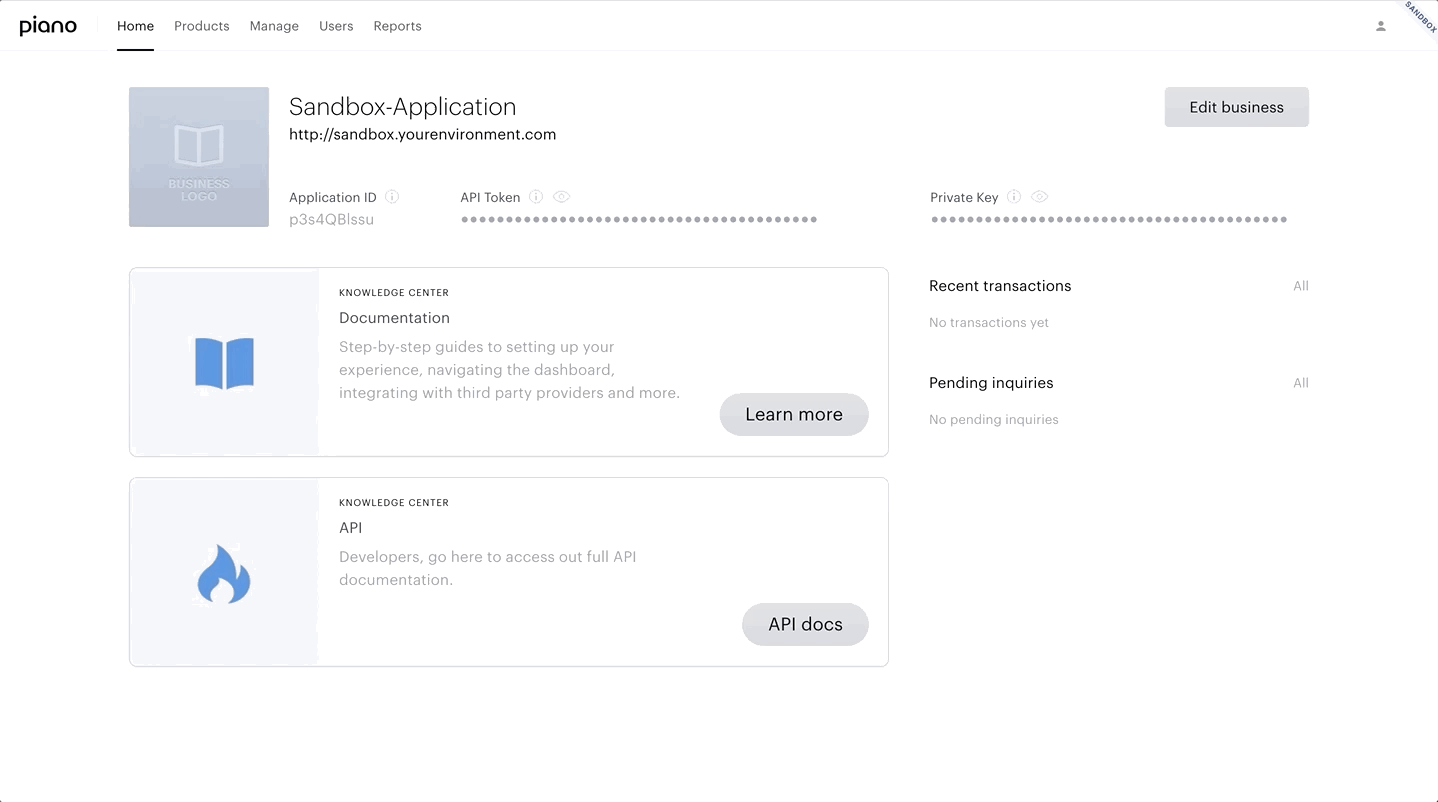Image resolution: width=1438 pixels, height=802 pixels.
Task: Click the API docs button
Action: [805, 624]
